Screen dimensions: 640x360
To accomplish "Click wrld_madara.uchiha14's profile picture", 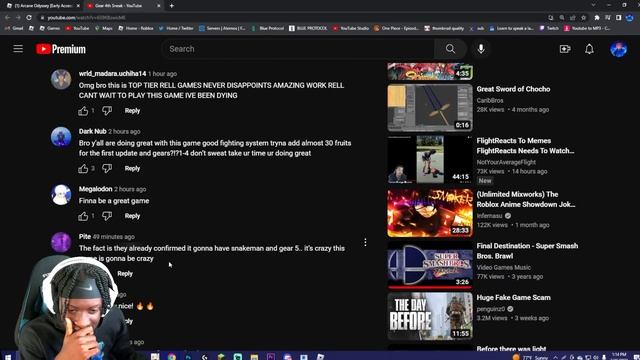I will click(x=61, y=79).
